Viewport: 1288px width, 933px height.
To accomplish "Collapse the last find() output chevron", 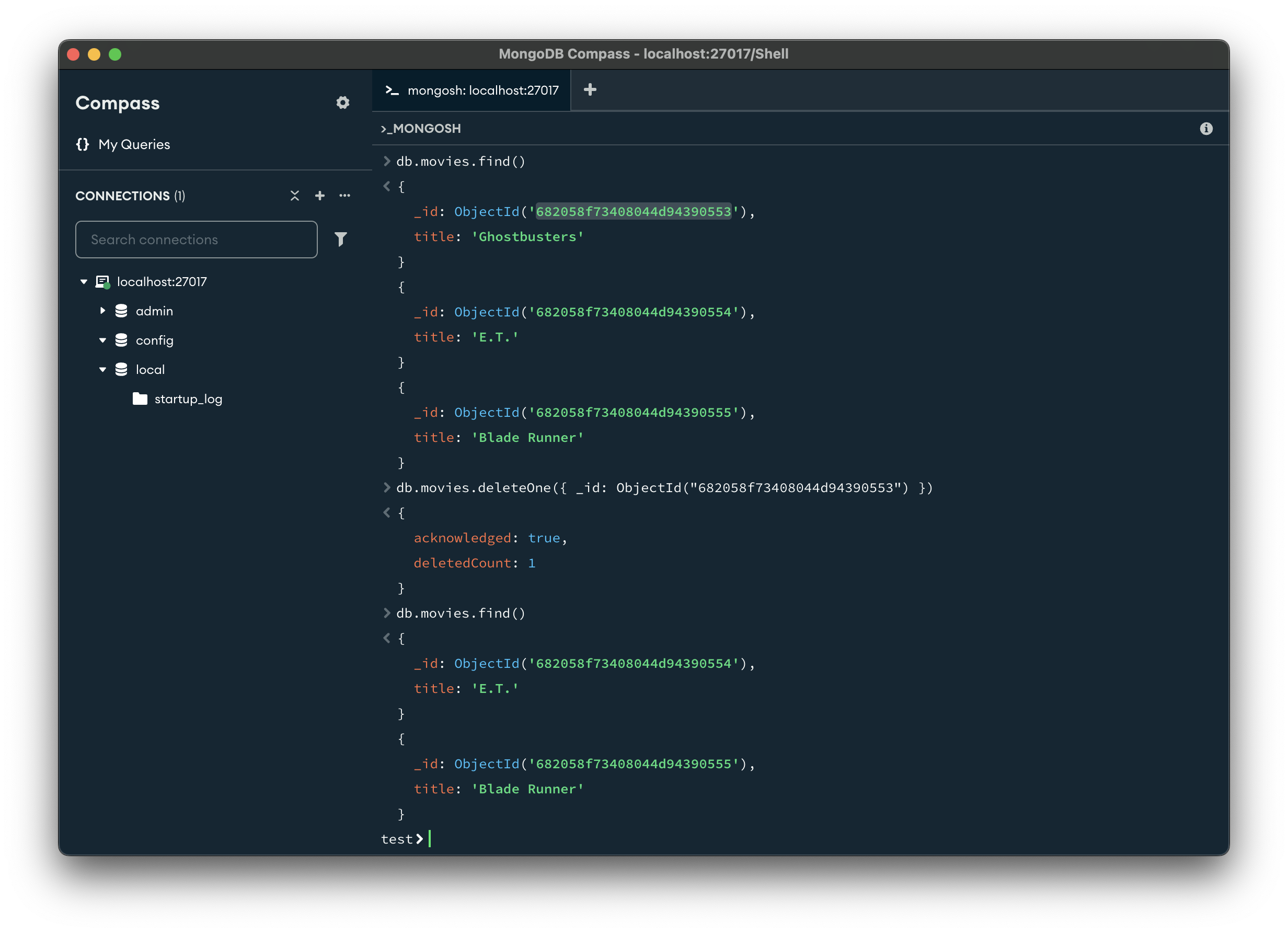I will click(x=387, y=639).
